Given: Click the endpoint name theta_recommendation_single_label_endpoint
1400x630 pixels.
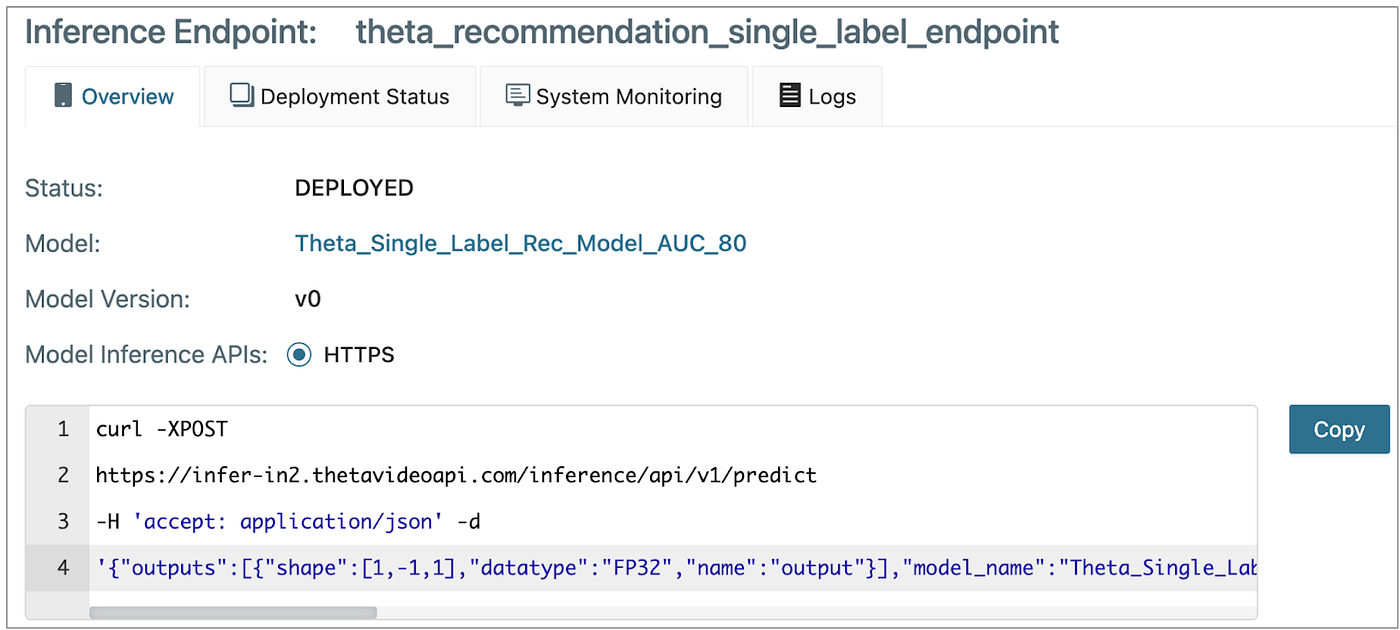Looking at the screenshot, I should coord(708,32).
